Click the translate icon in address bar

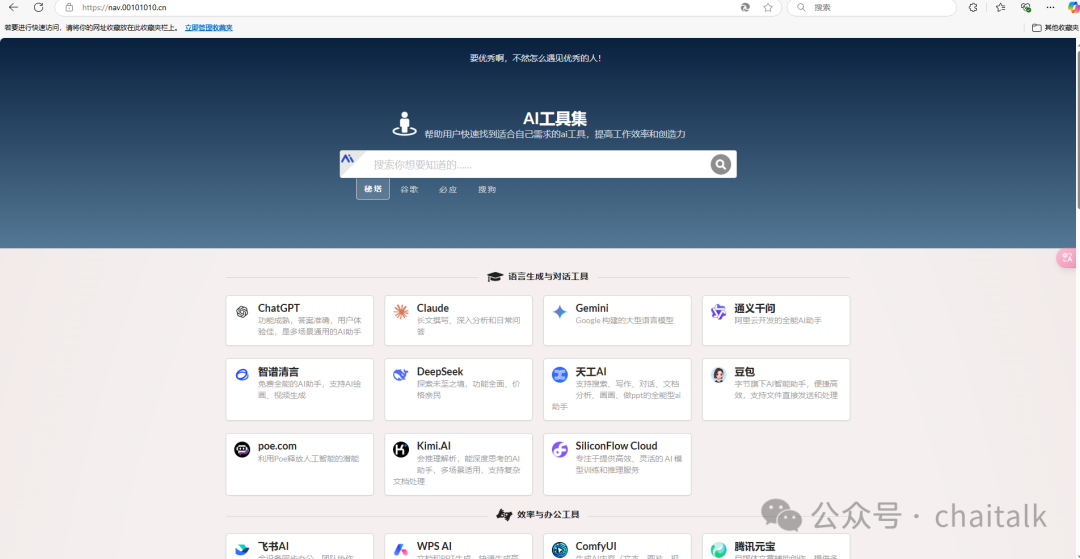[x=745, y=8]
